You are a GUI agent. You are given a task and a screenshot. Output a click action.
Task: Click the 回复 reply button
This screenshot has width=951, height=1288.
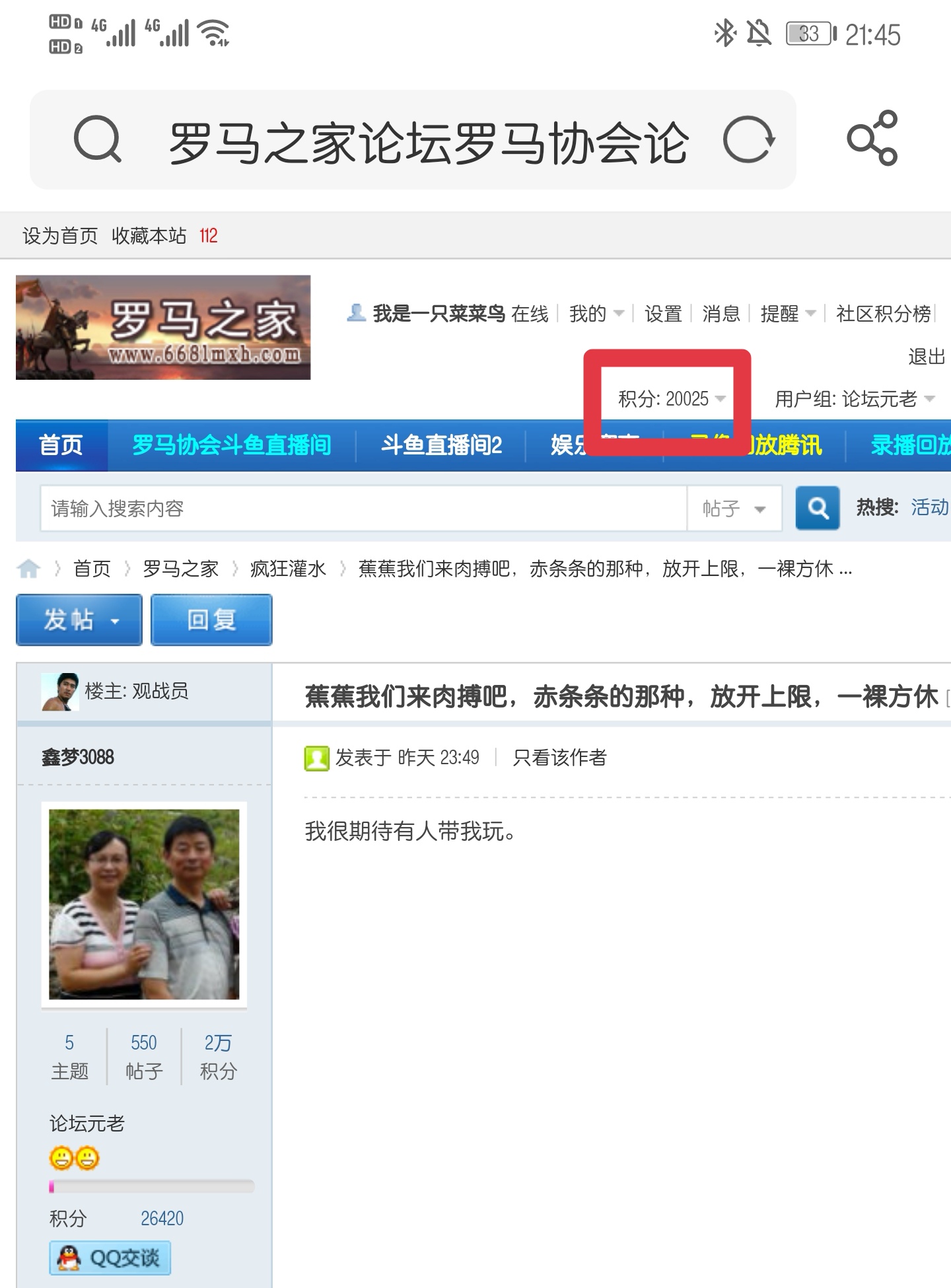tap(211, 620)
